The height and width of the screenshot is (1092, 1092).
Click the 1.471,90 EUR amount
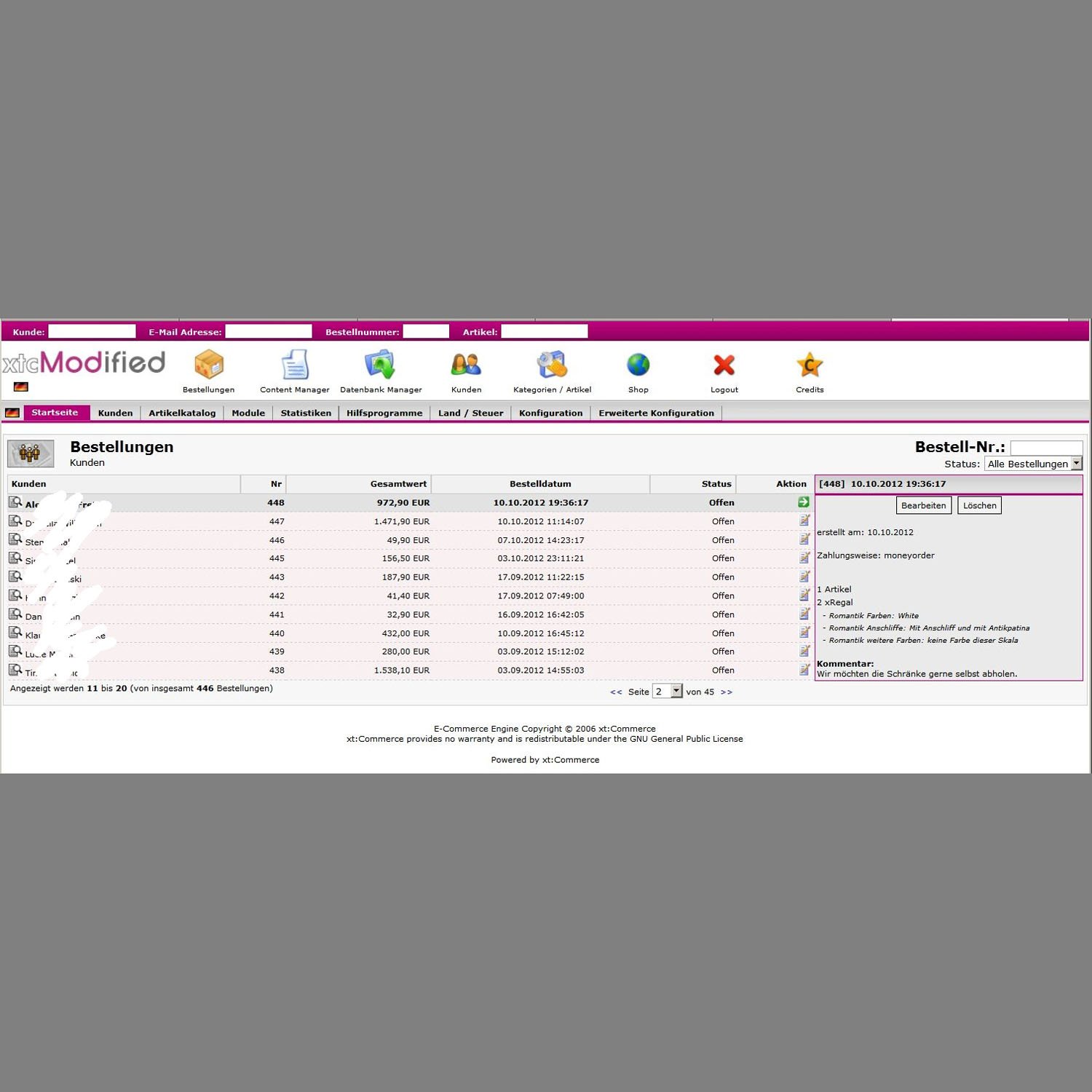402,521
